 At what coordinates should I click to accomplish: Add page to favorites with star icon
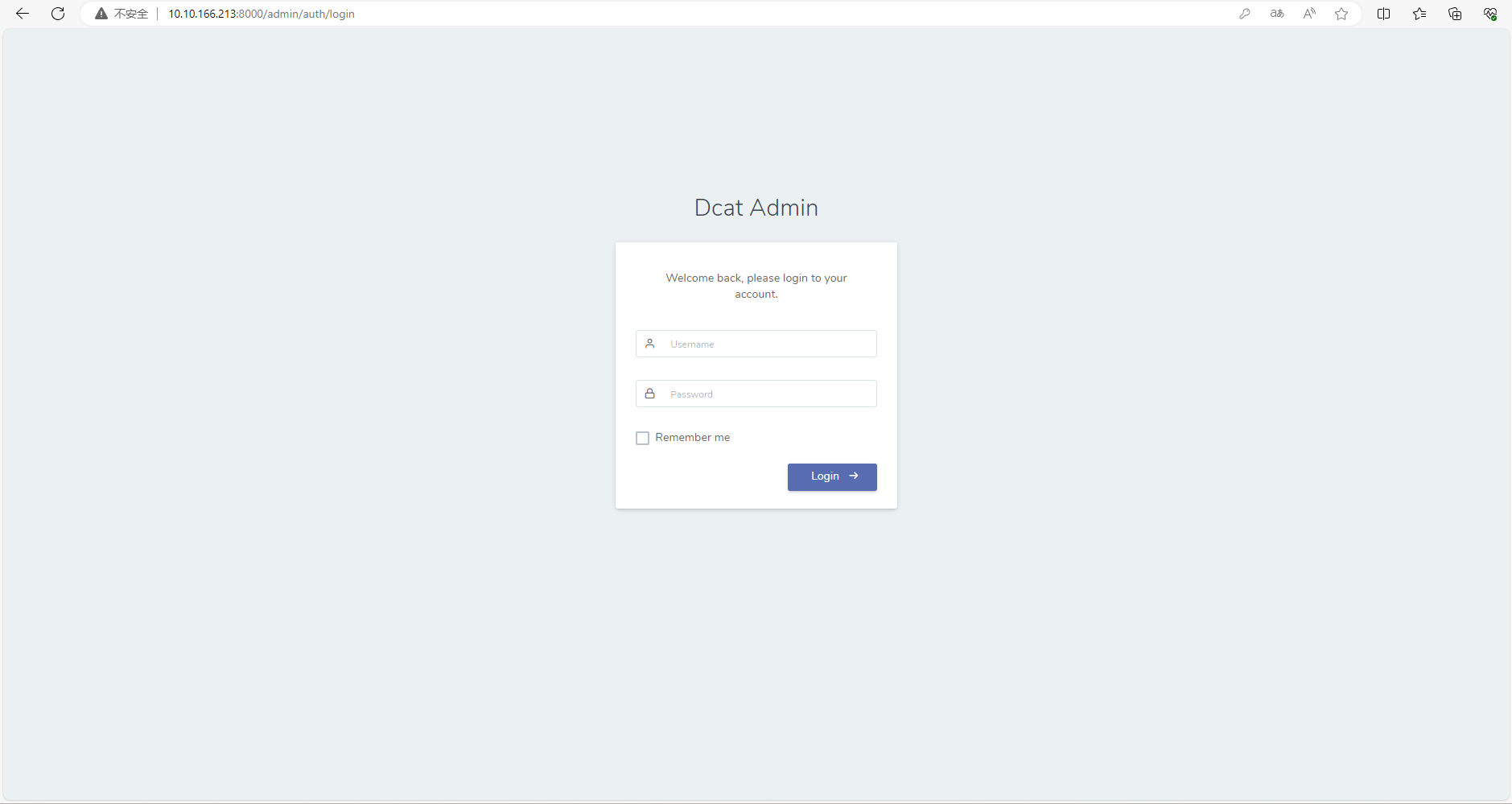pyautogui.click(x=1341, y=14)
